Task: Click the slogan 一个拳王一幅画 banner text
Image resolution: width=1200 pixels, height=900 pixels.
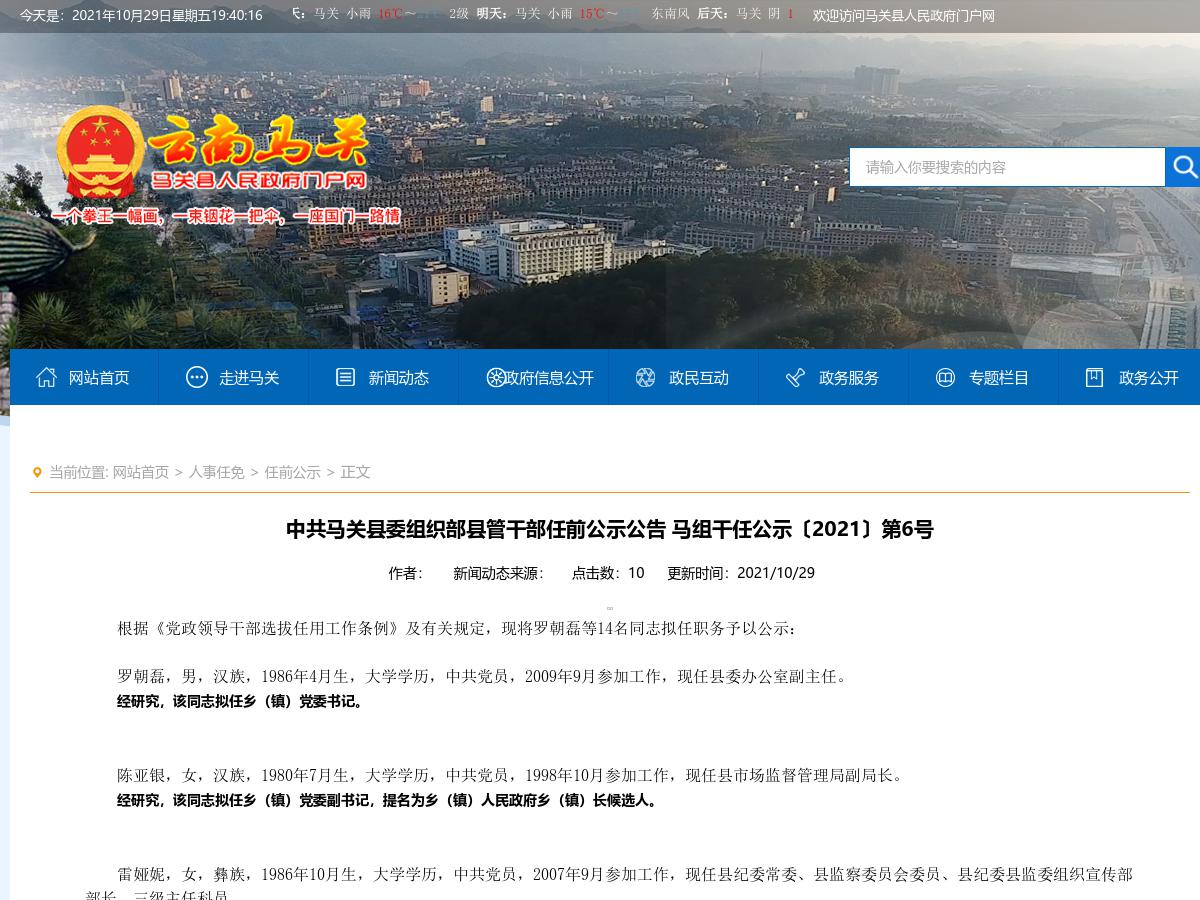Action: point(226,216)
